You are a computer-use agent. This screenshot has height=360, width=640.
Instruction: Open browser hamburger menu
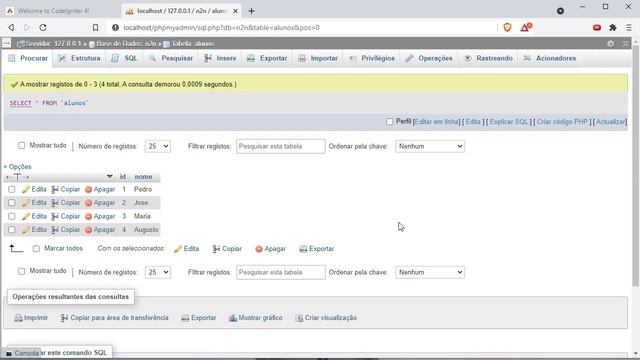coord(629,27)
